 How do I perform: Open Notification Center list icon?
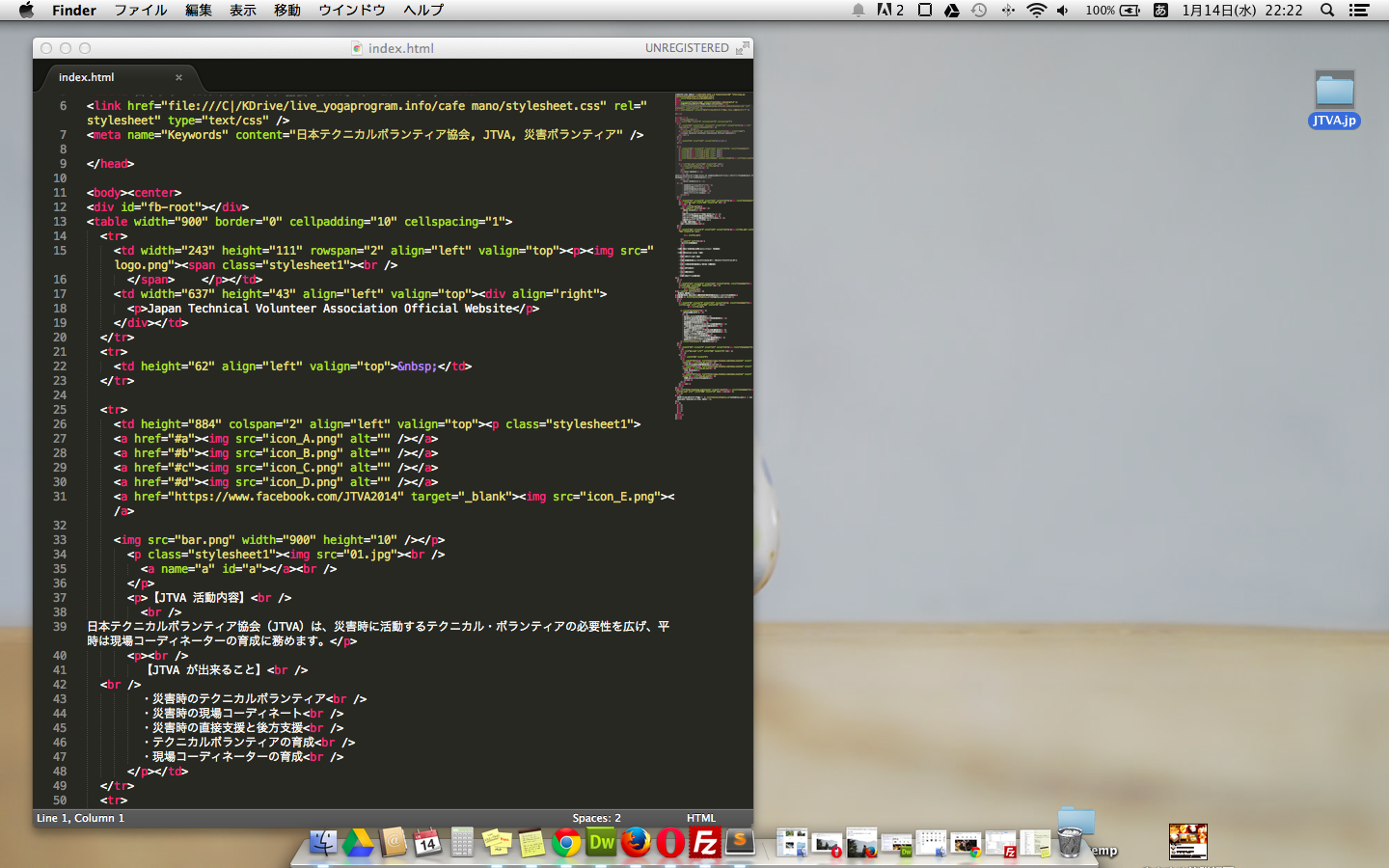[1359, 10]
